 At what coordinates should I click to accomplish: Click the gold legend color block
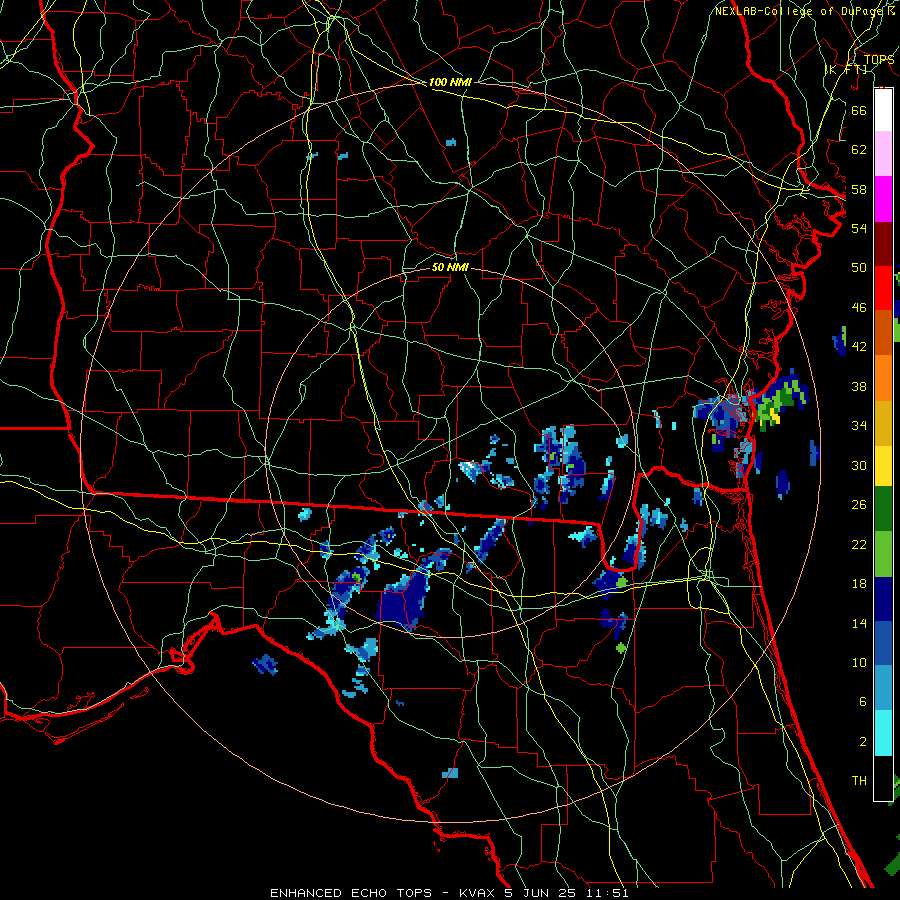883,422
